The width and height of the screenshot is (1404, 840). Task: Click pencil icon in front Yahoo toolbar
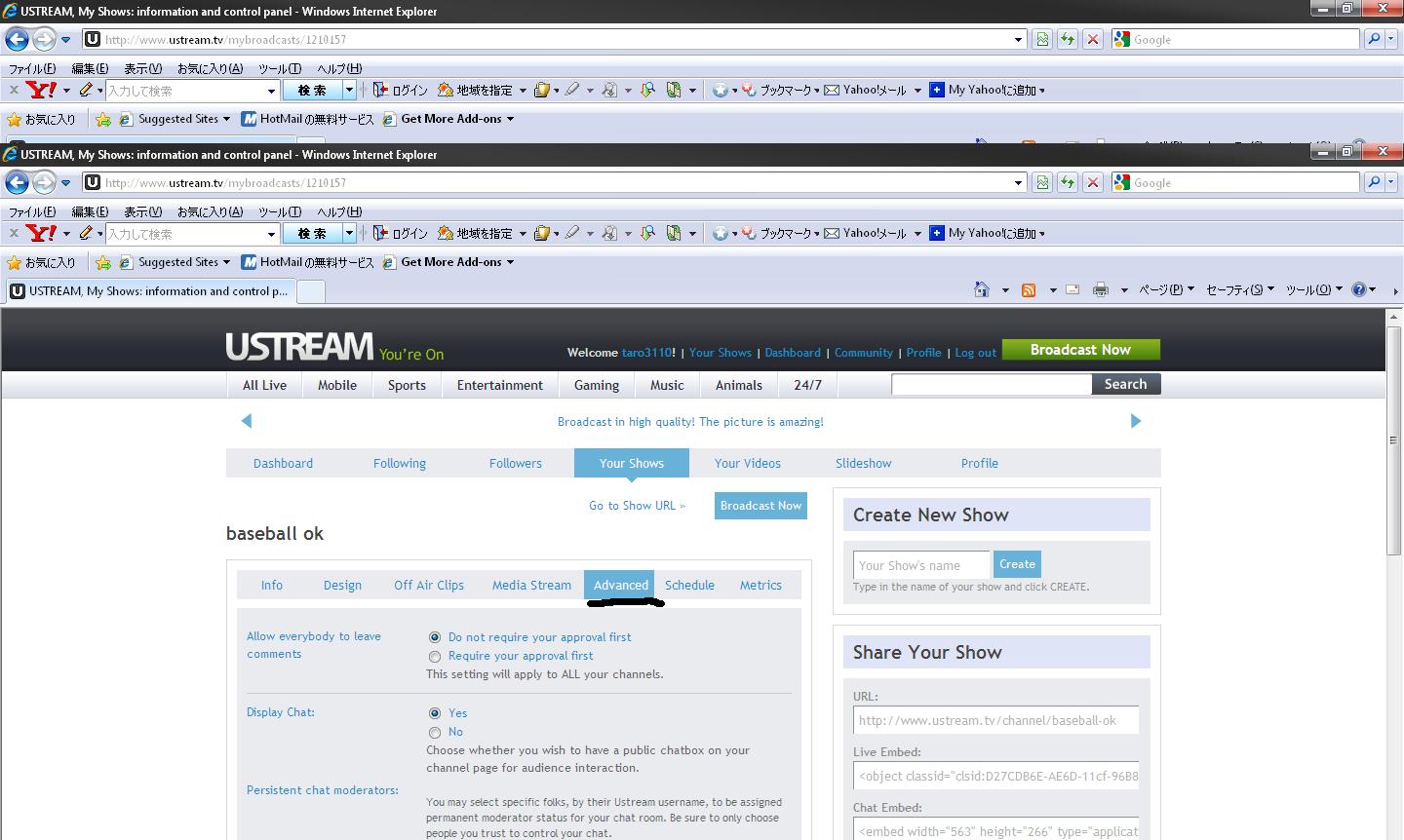(x=86, y=233)
